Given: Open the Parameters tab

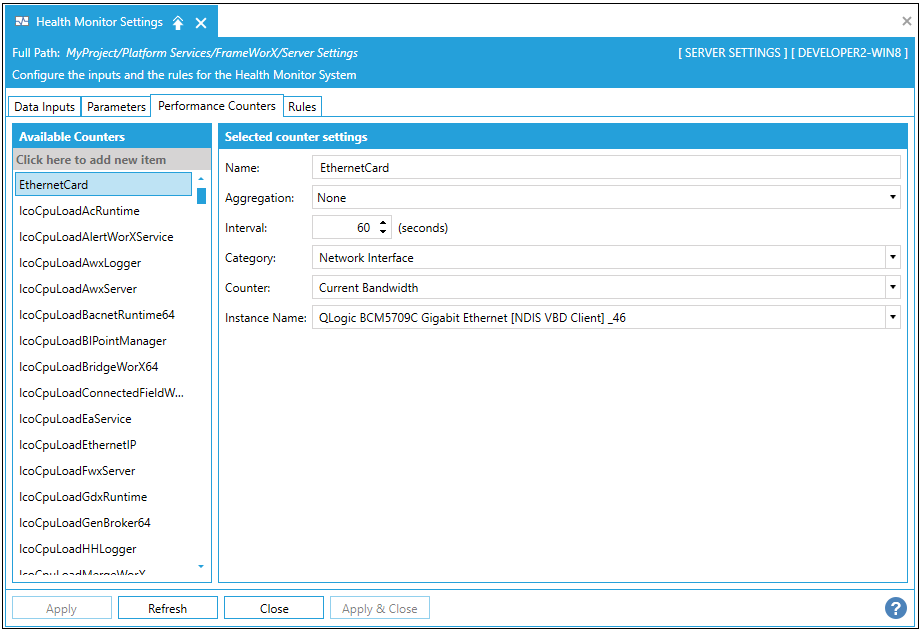Looking at the screenshot, I should tap(116, 107).
